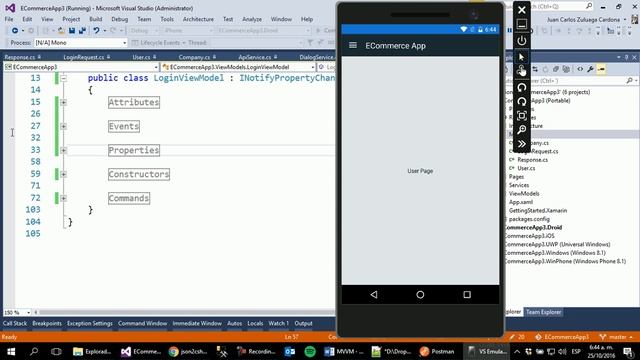The image size is (640, 360).
Task: Open the Edit menu
Action: (x=27, y=19)
